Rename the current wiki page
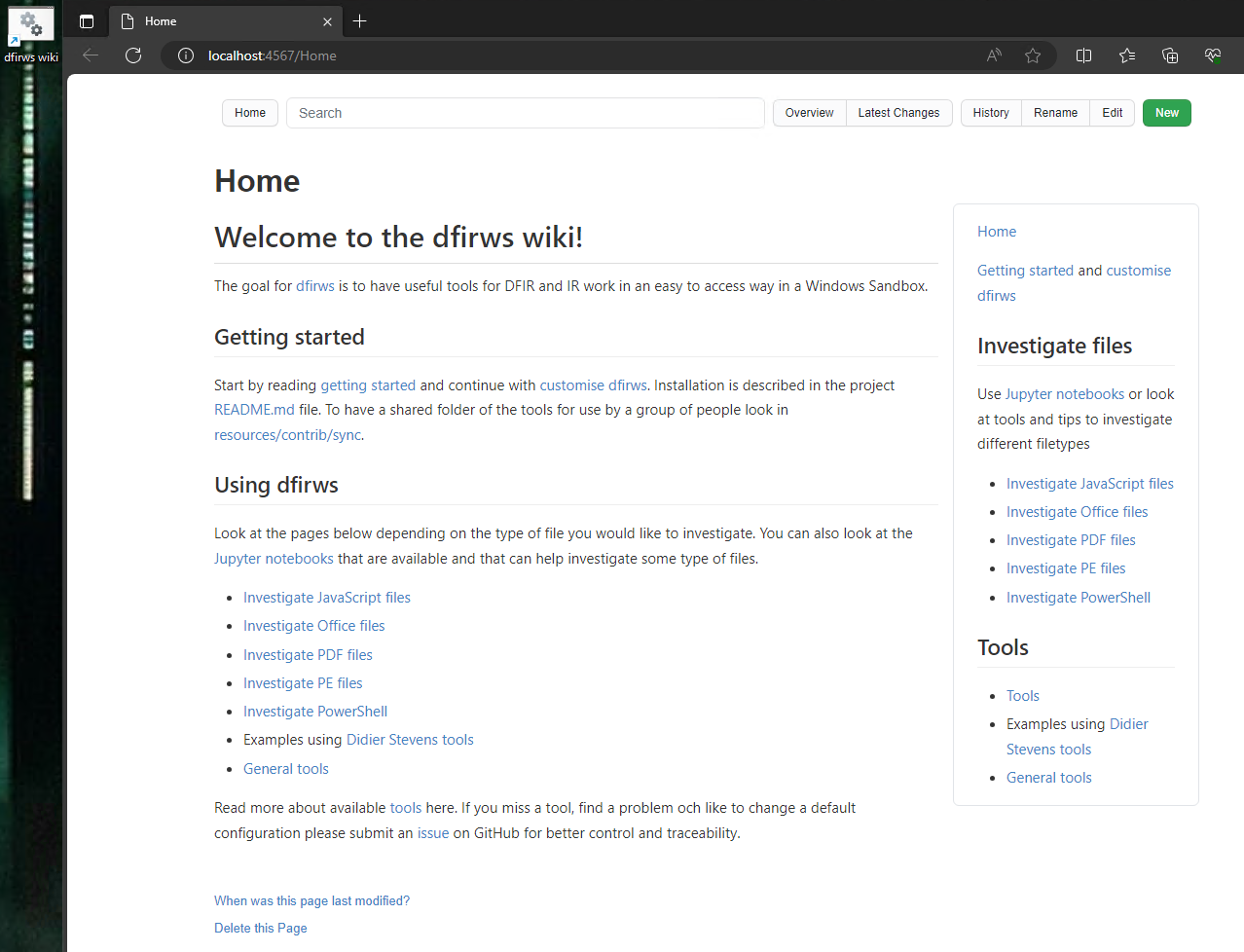Screen dimensions: 1244x952 1055,113
